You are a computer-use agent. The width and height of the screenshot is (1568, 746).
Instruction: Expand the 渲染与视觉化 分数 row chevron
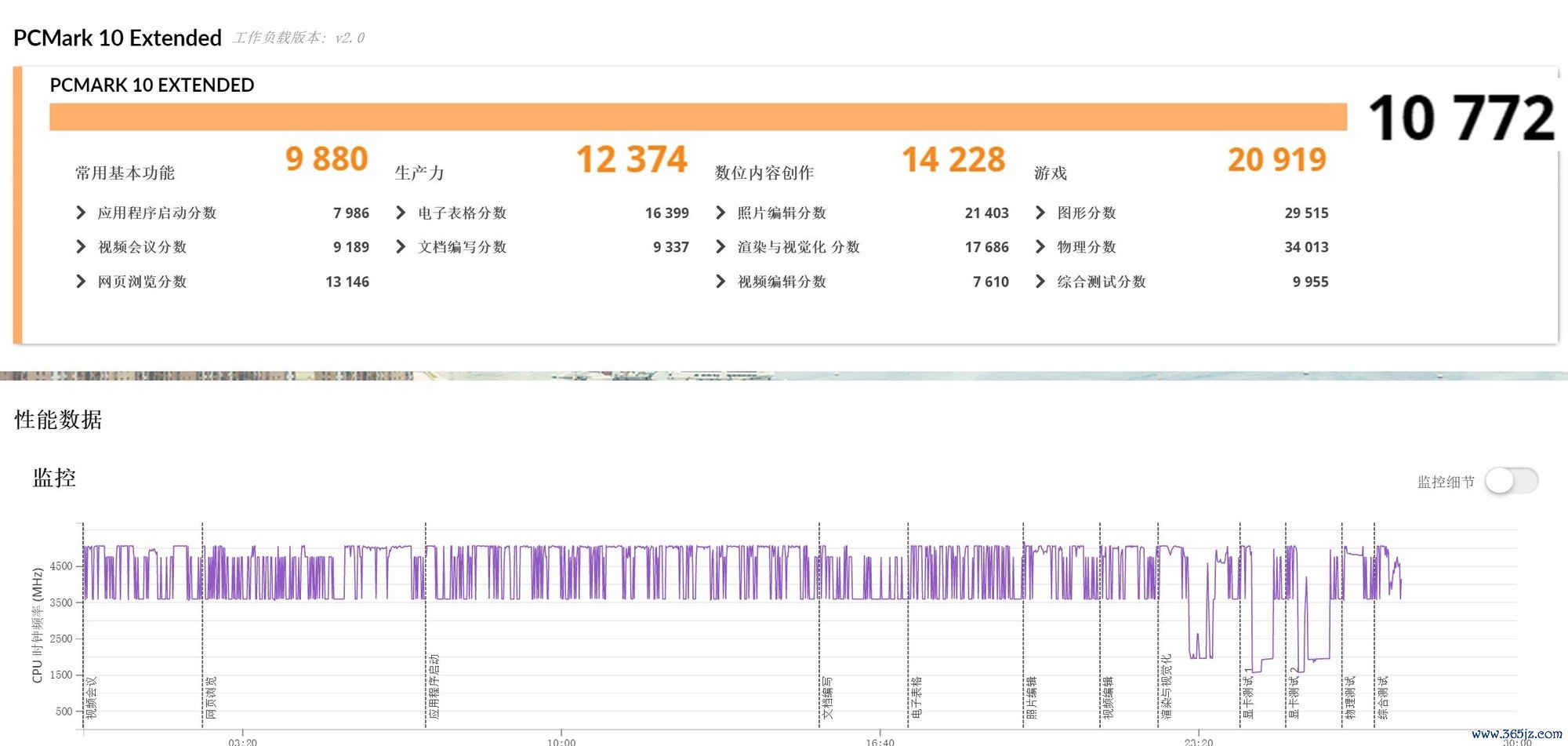point(720,247)
